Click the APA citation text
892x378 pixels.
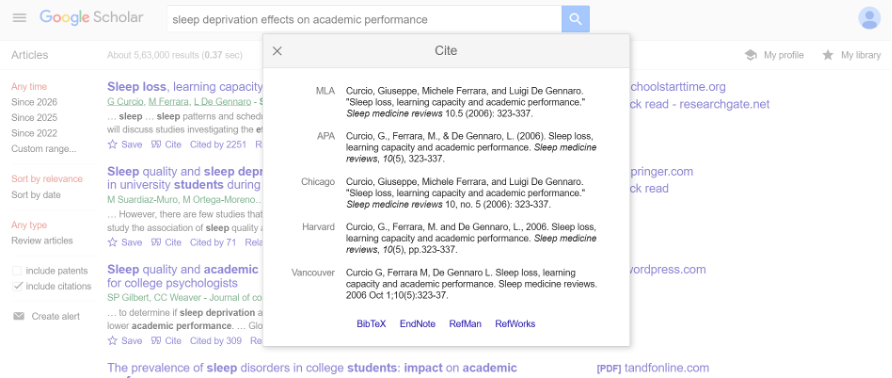[x=471, y=147]
